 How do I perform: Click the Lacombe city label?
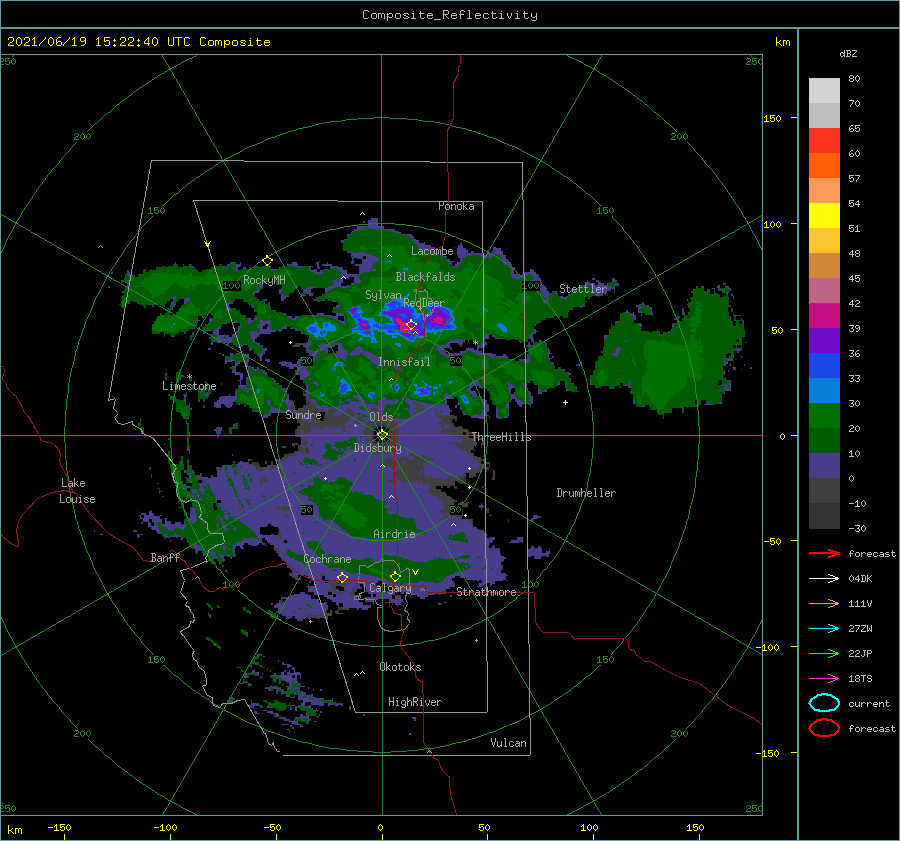[432, 251]
